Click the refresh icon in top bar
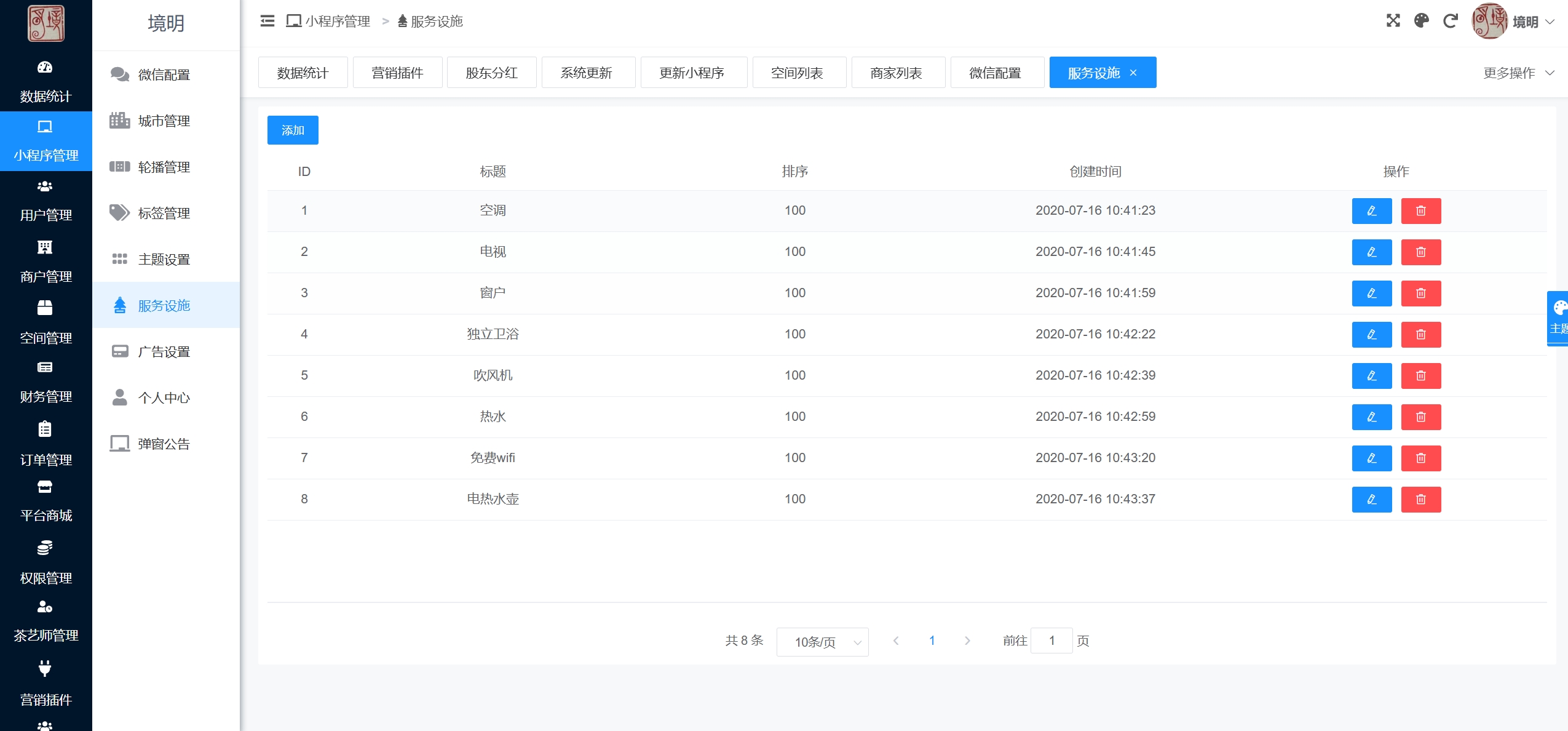Screen dimensions: 1568x731 [1450, 22]
